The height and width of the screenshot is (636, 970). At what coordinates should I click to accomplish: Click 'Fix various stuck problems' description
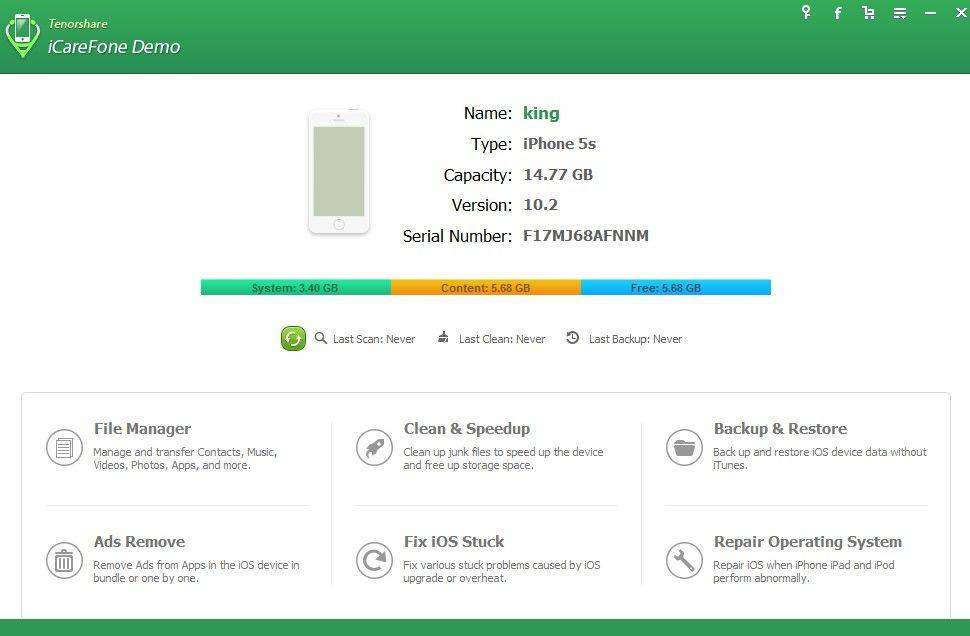point(502,572)
